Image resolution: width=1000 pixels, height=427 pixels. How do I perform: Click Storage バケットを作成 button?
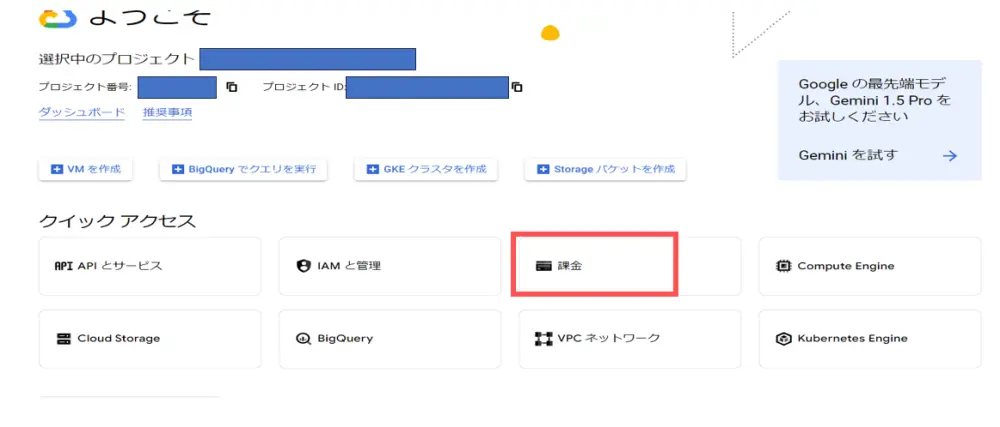[605, 170]
